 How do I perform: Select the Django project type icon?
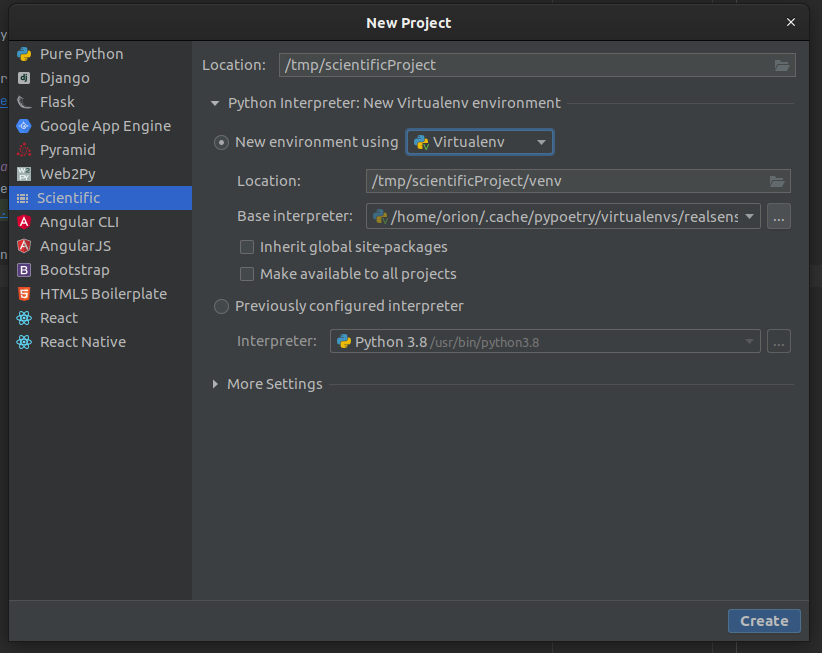24,78
